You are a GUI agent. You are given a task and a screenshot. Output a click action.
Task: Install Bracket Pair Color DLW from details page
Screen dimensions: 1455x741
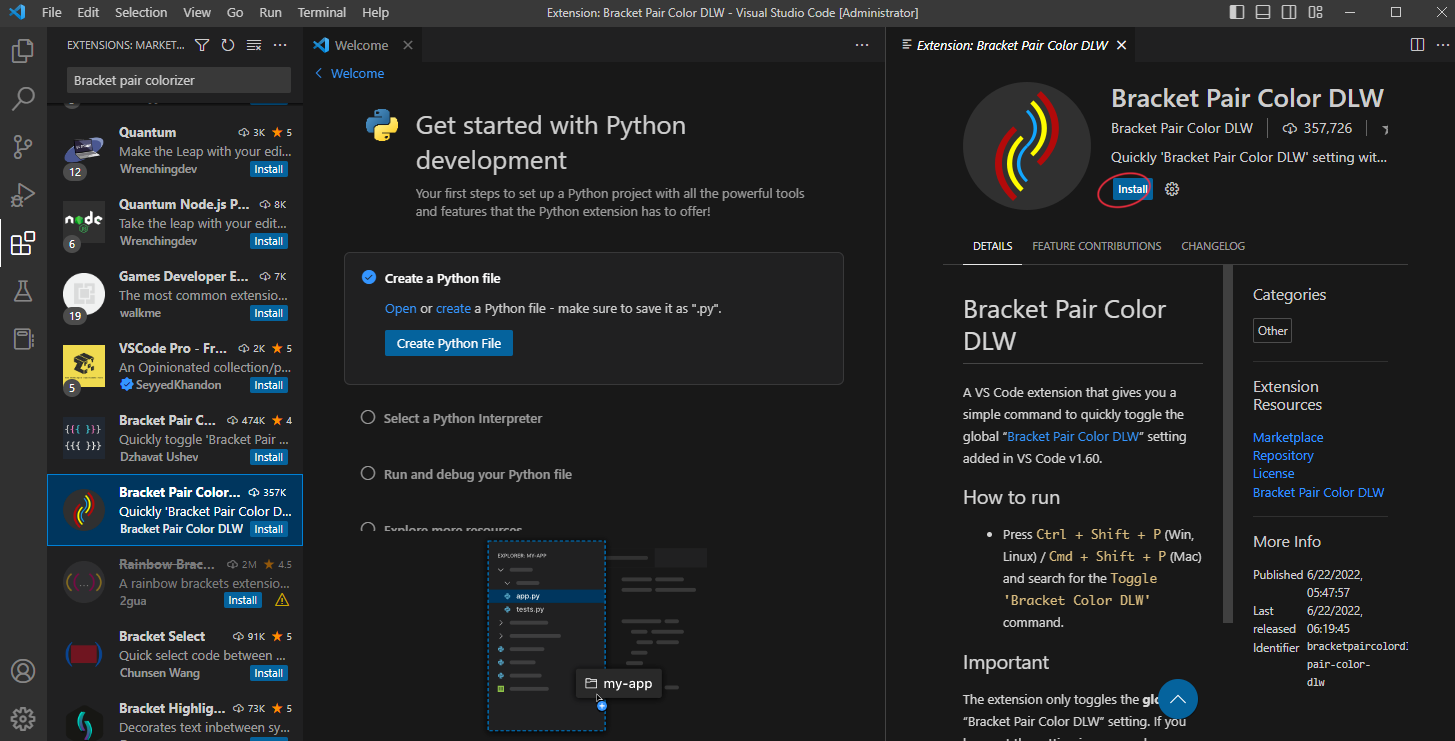(x=1132, y=189)
